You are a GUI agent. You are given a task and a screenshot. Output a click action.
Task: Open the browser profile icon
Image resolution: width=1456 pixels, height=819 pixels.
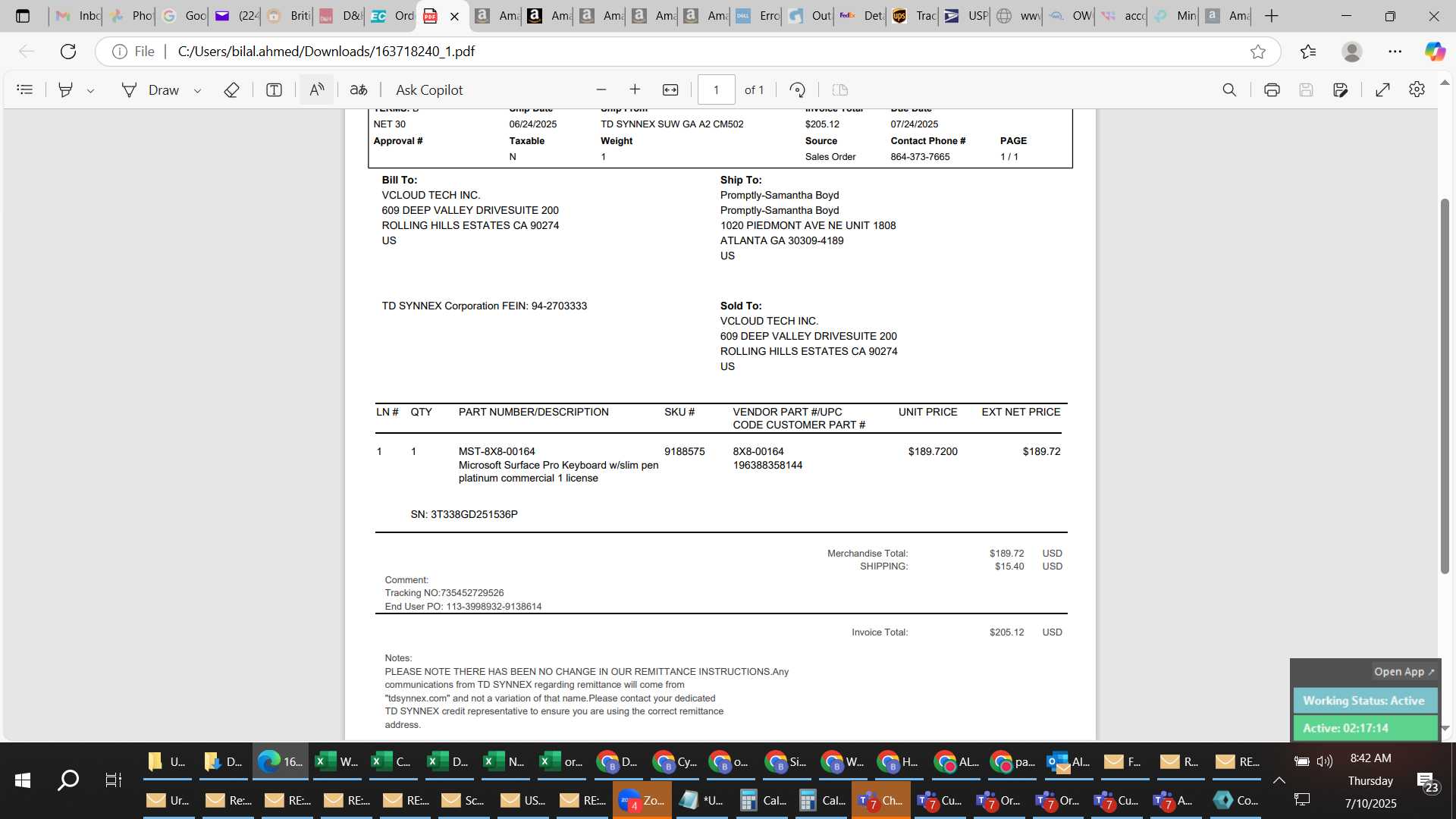click(1351, 51)
